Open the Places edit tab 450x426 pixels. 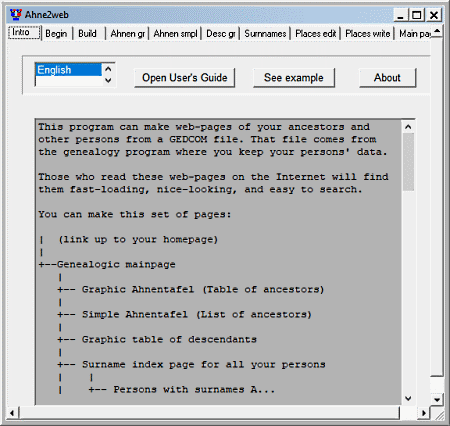(x=316, y=34)
